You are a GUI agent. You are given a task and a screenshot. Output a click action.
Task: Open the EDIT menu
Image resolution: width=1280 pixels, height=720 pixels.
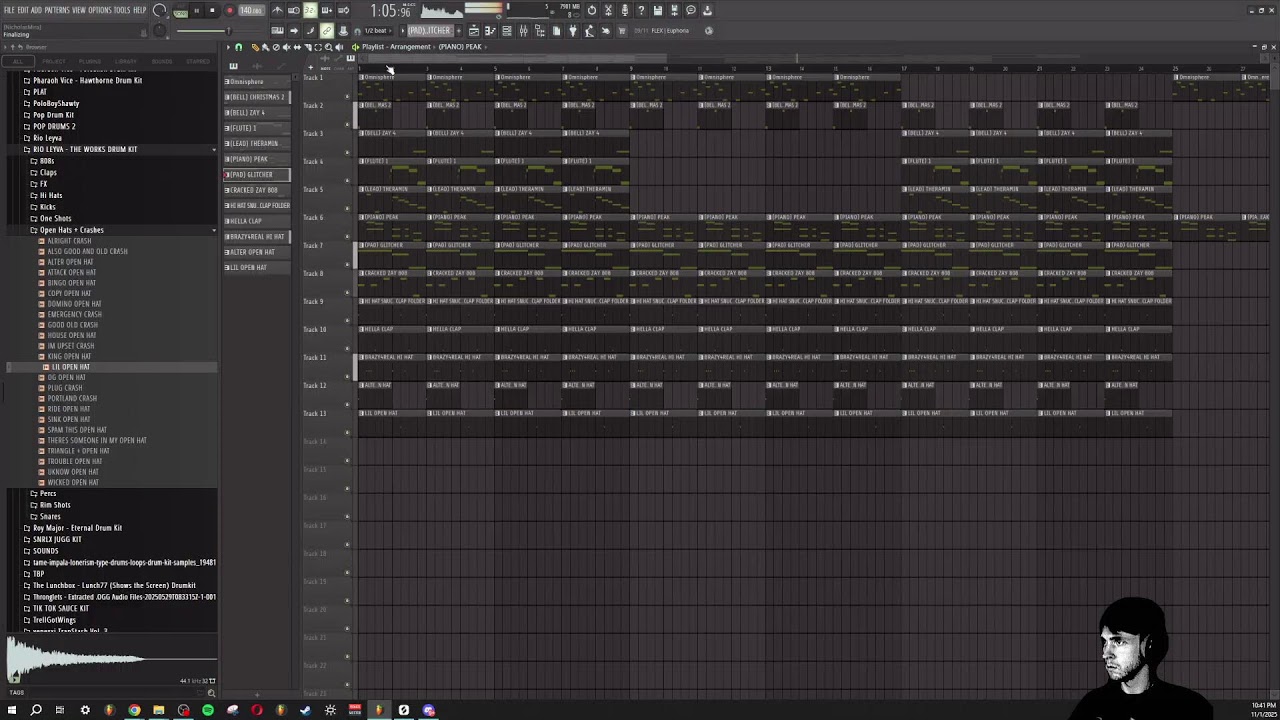click(x=22, y=10)
